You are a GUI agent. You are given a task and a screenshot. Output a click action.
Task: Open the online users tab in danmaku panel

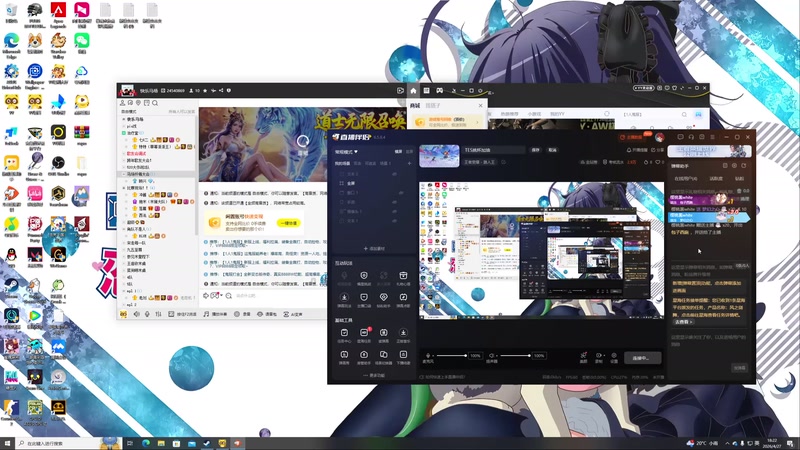point(686,179)
